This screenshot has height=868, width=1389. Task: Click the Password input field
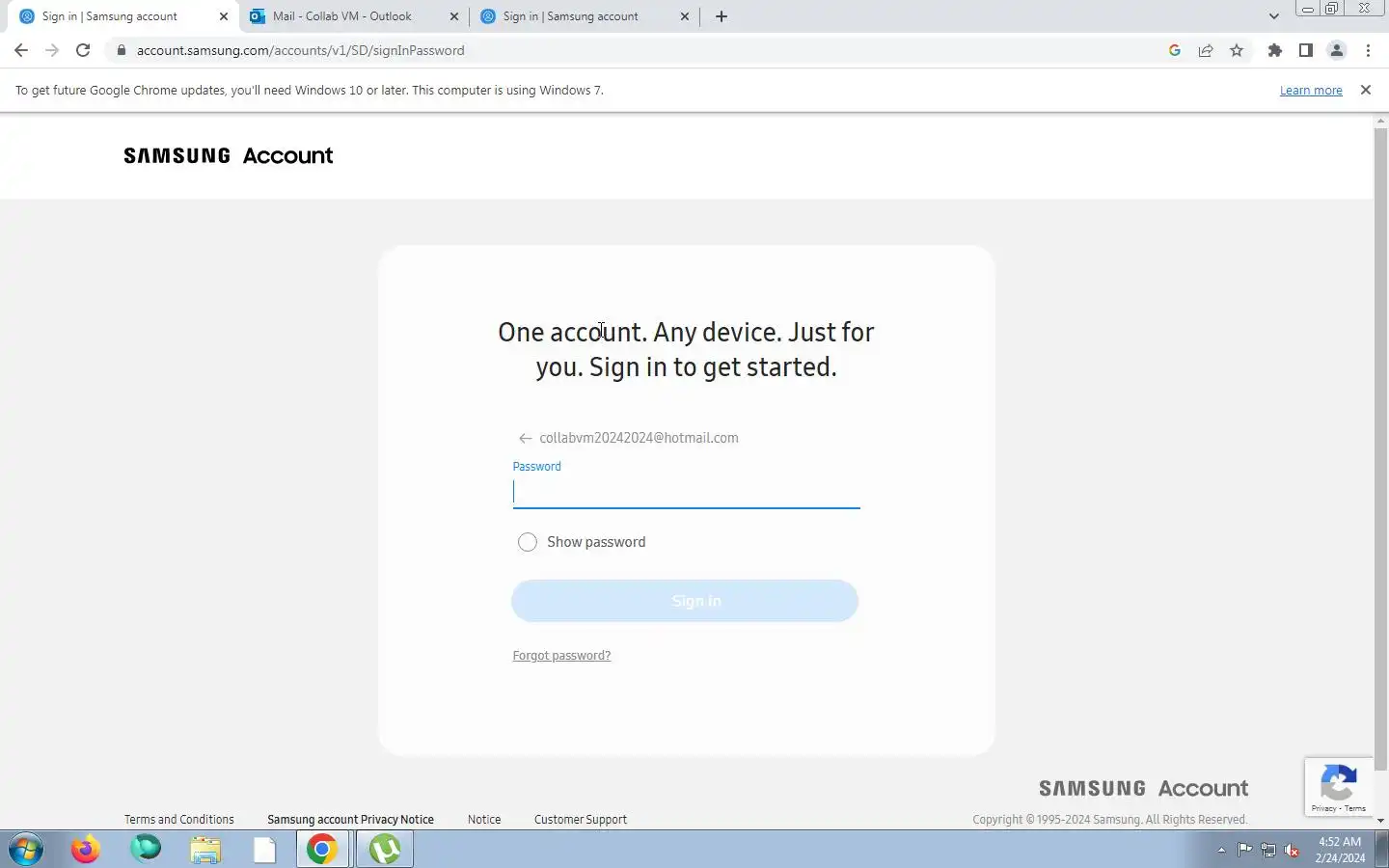coord(686,493)
